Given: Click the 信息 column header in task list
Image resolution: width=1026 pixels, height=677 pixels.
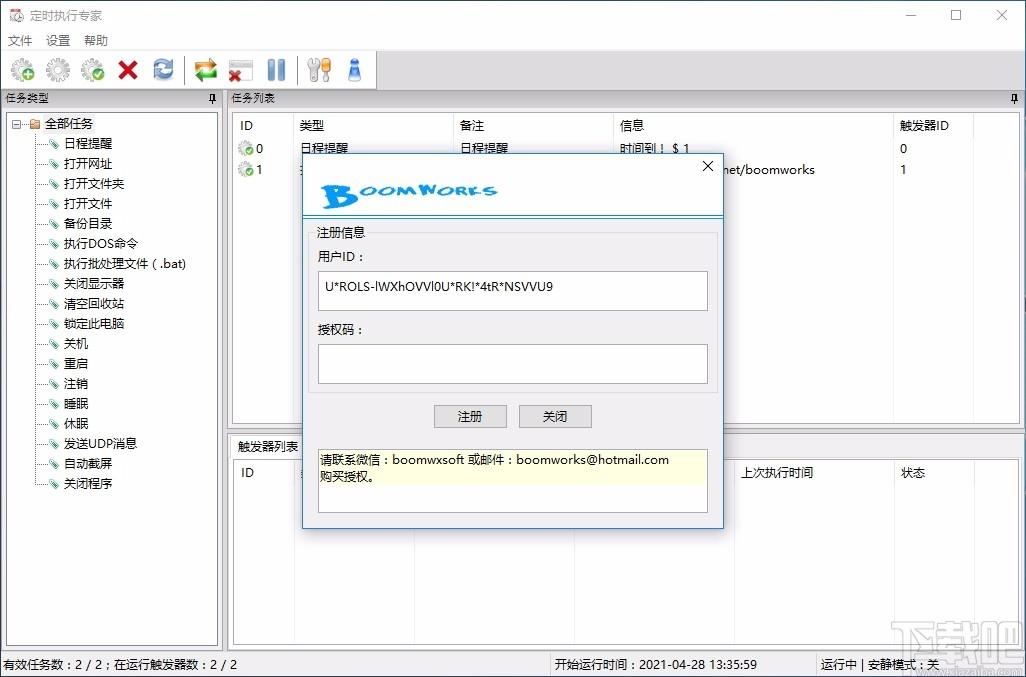Looking at the screenshot, I should [x=754, y=126].
